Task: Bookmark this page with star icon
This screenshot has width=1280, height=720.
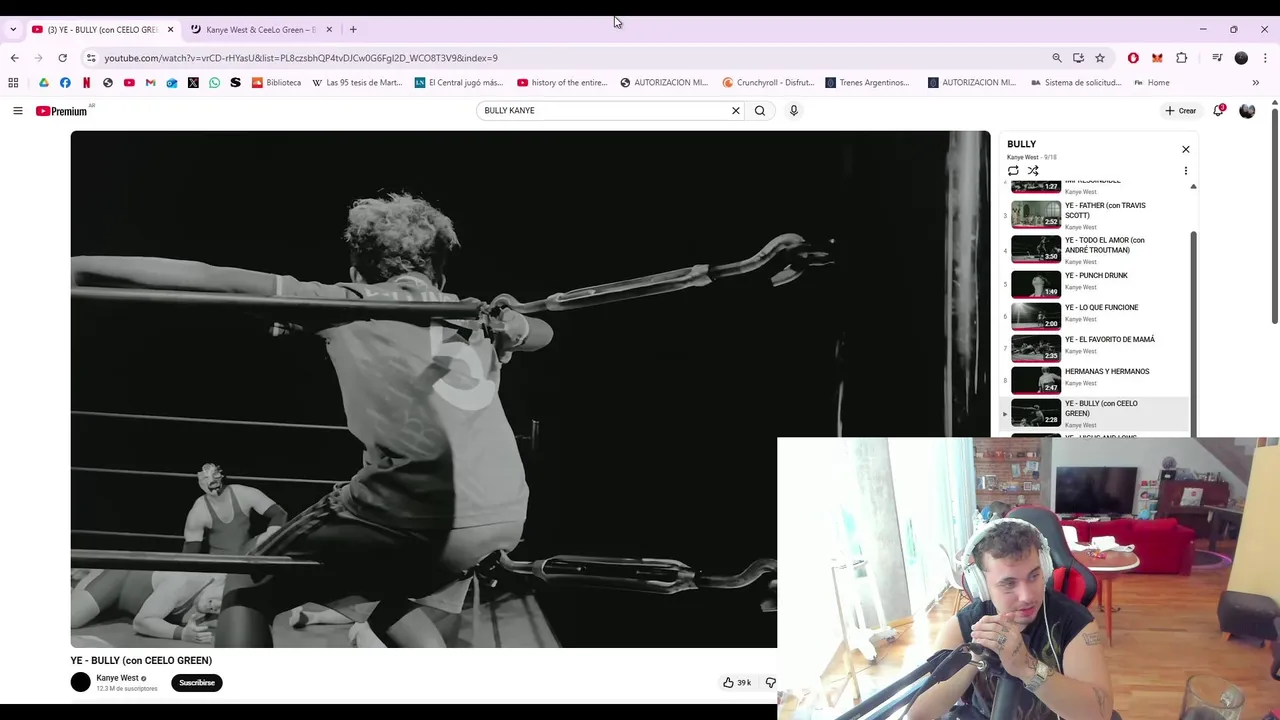Action: pos(1100,58)
